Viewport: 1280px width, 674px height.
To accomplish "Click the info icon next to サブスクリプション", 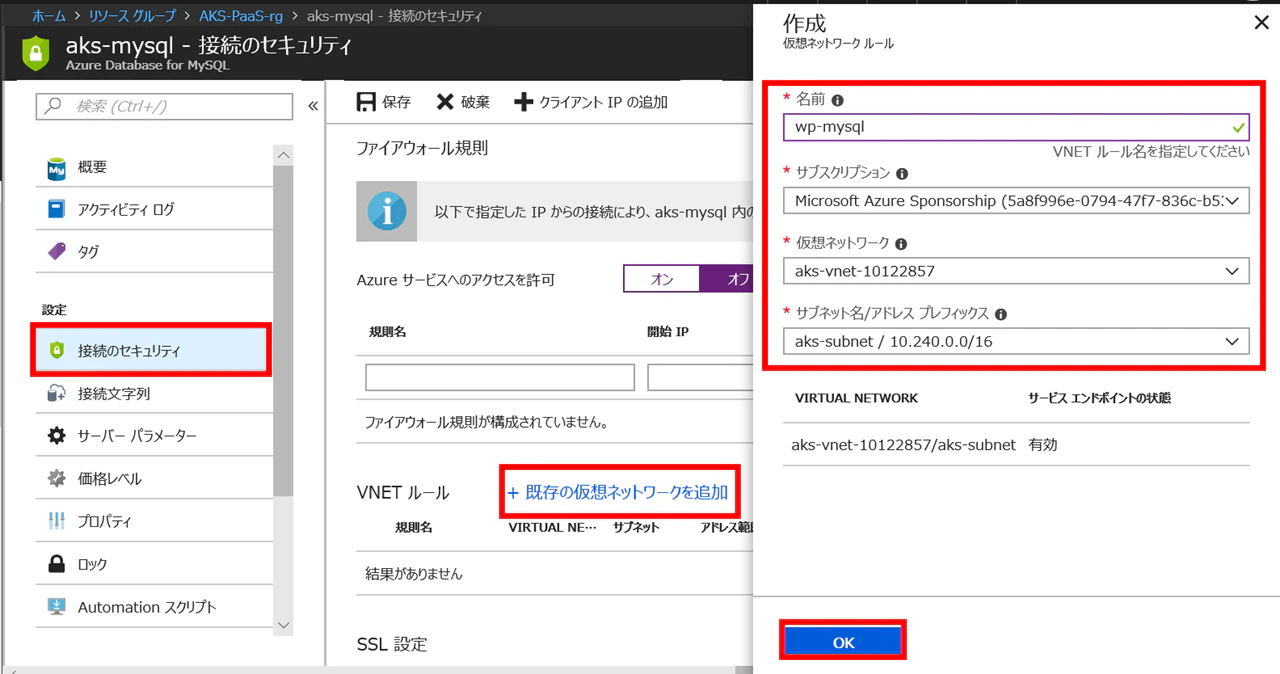I will pos(902,174).
